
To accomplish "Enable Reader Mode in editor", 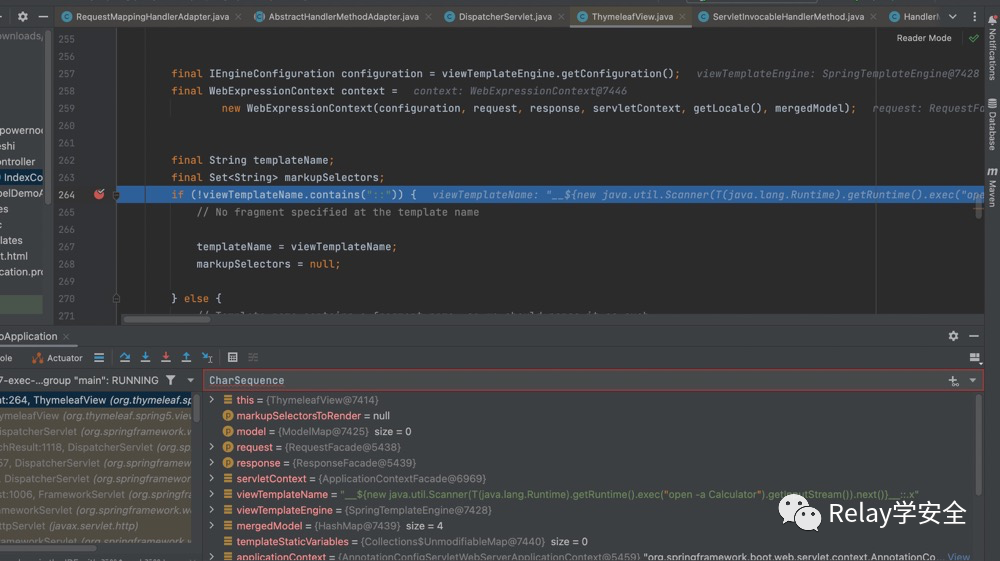I will coord(923,38).
